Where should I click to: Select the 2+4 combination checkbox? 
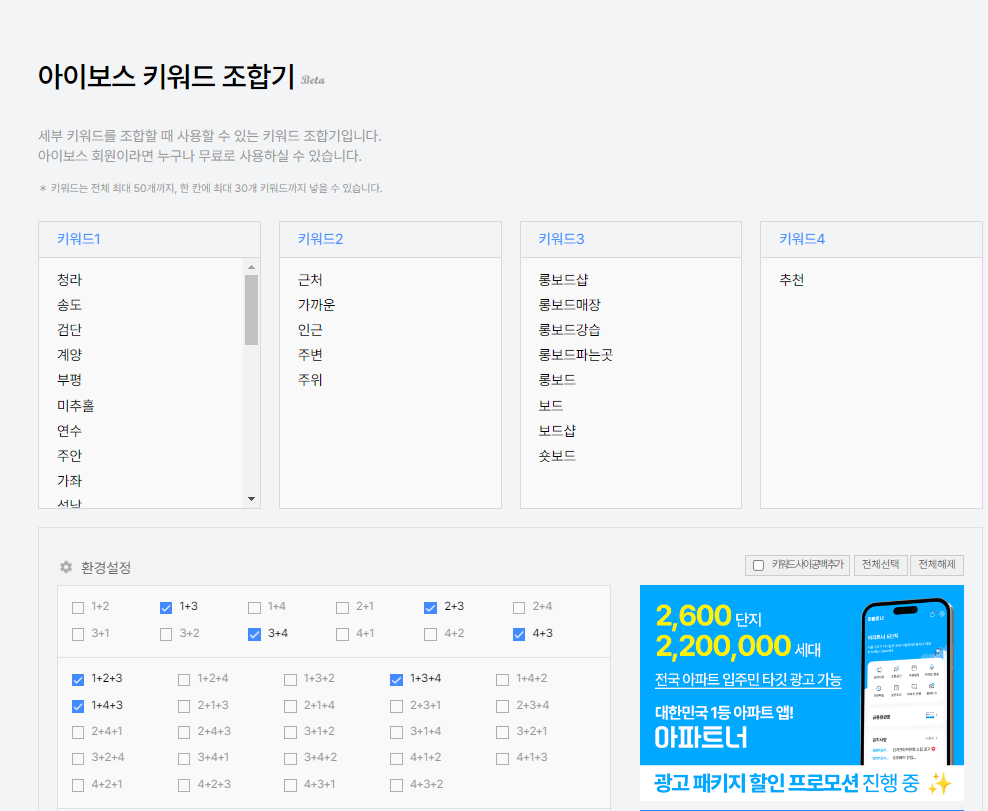point(519,607)
